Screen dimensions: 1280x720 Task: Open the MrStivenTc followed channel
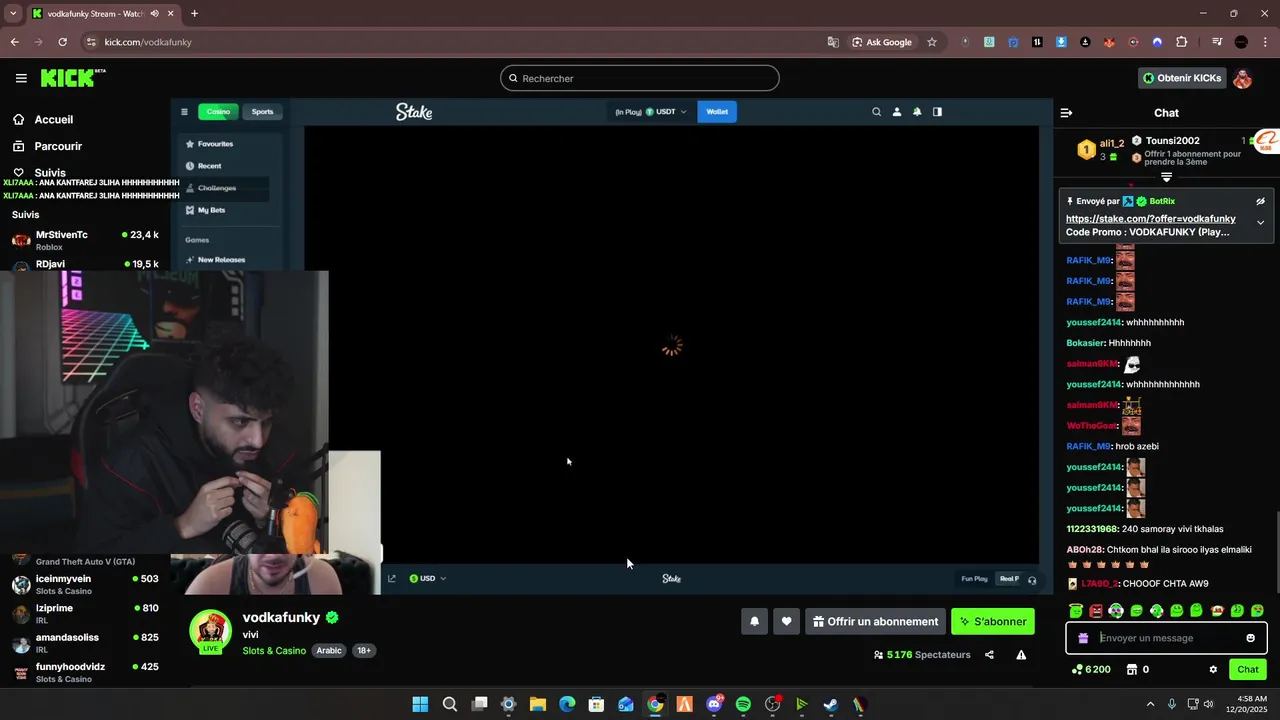(85, 239)
